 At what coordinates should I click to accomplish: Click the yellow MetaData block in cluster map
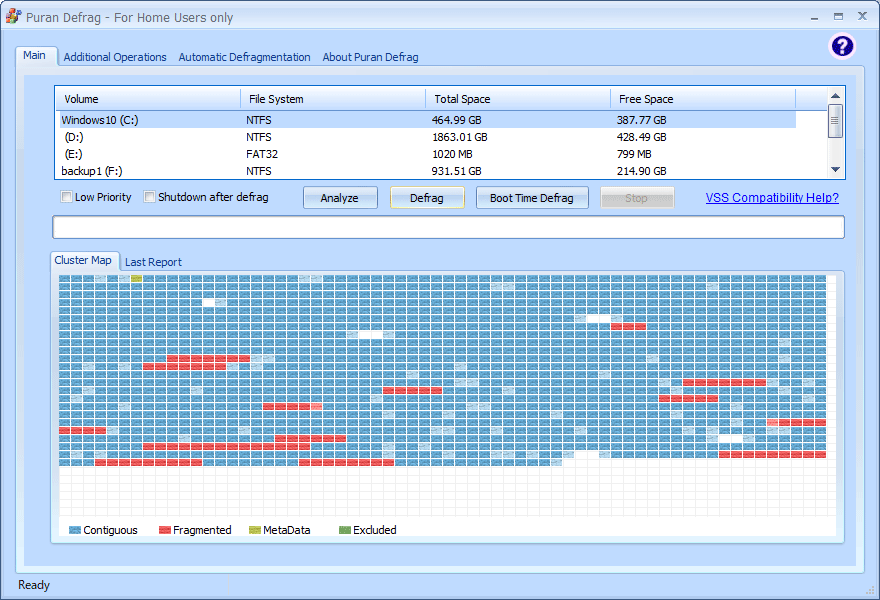click(x=136, y=278)
